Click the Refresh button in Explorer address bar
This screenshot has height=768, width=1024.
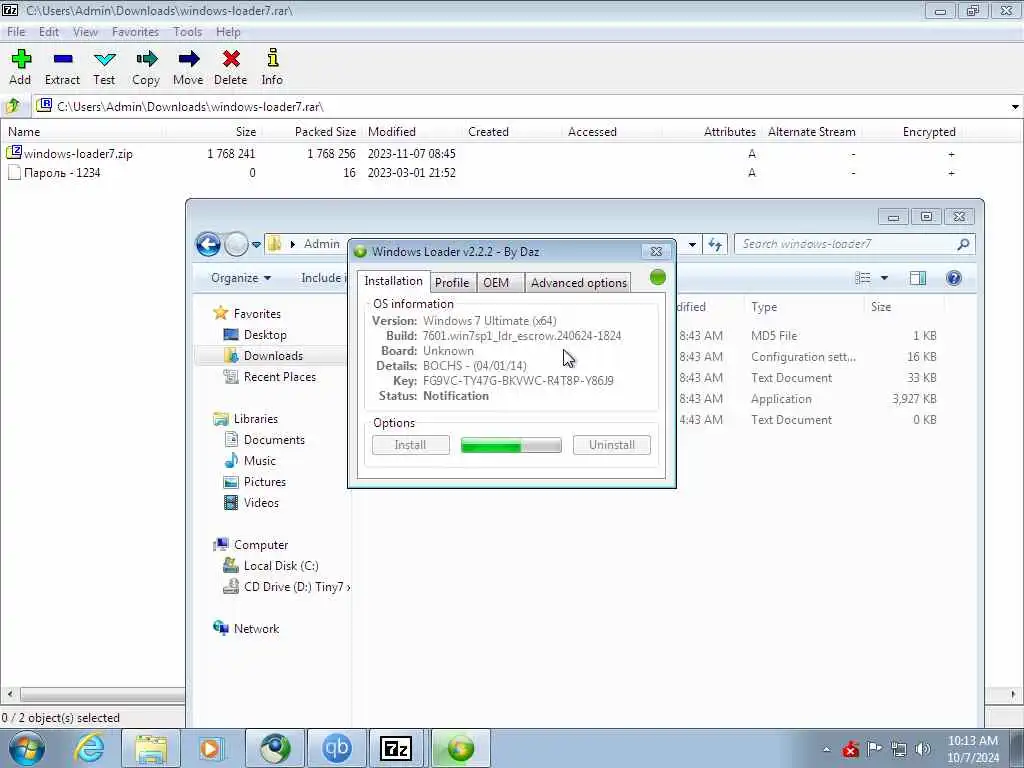click(x=715, y=245)
